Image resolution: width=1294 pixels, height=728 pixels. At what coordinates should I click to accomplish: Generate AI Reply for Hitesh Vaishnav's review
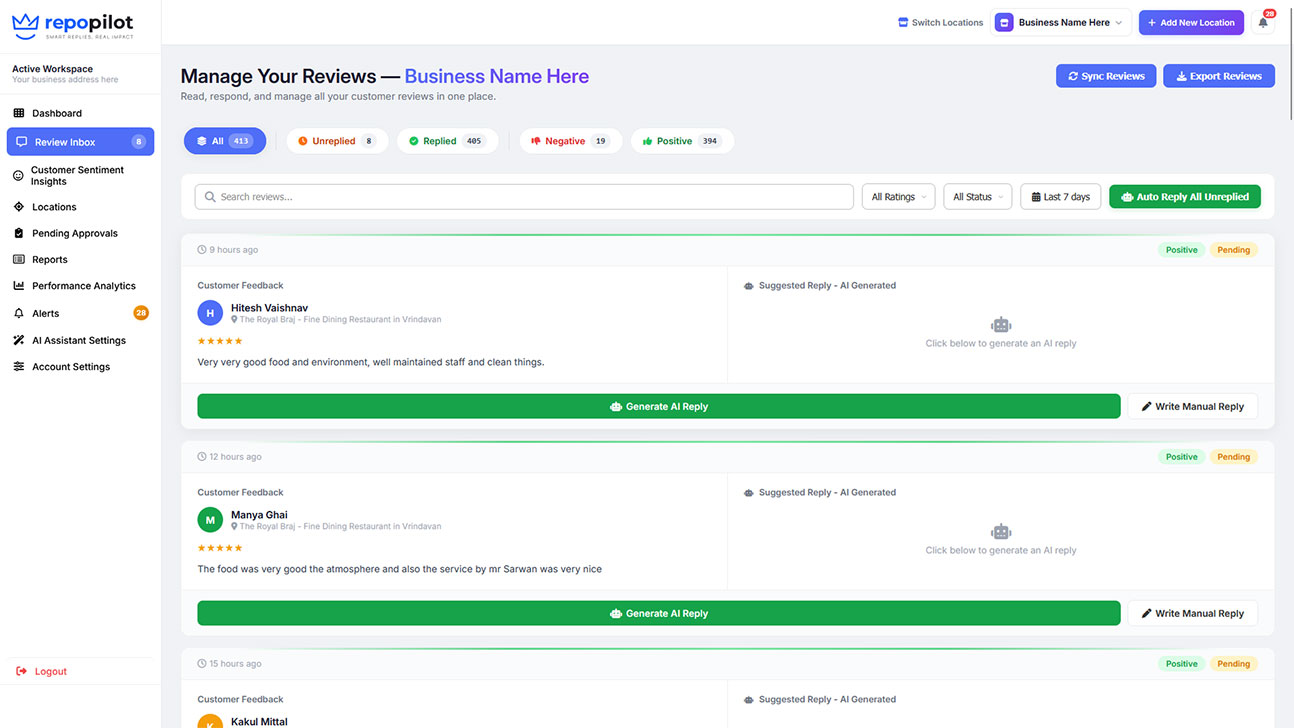[x=659, y=406]
